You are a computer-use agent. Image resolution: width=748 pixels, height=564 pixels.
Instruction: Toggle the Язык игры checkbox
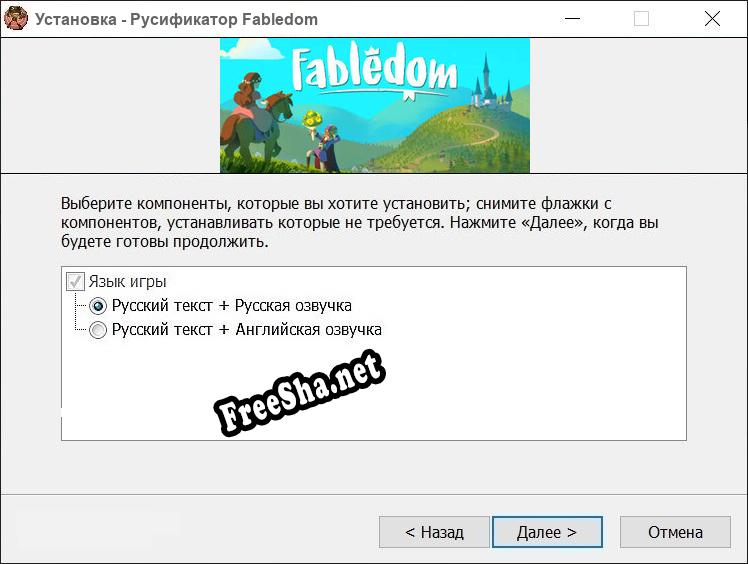(75, 282)
